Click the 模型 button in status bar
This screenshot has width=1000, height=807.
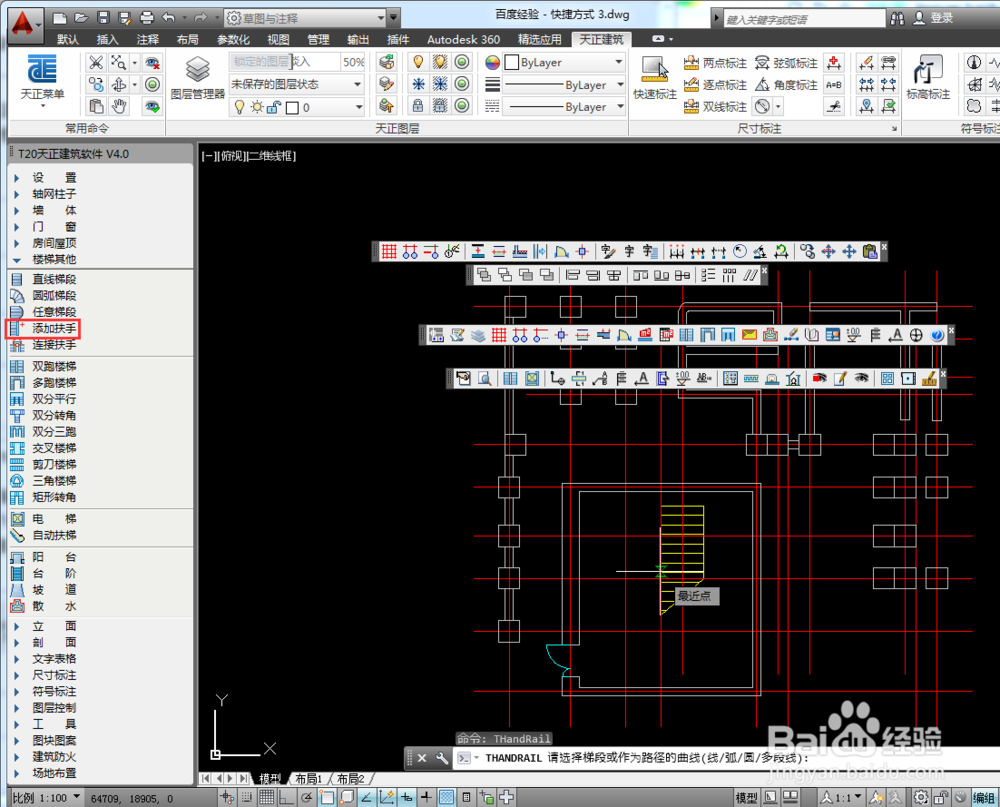click(747, 797)
